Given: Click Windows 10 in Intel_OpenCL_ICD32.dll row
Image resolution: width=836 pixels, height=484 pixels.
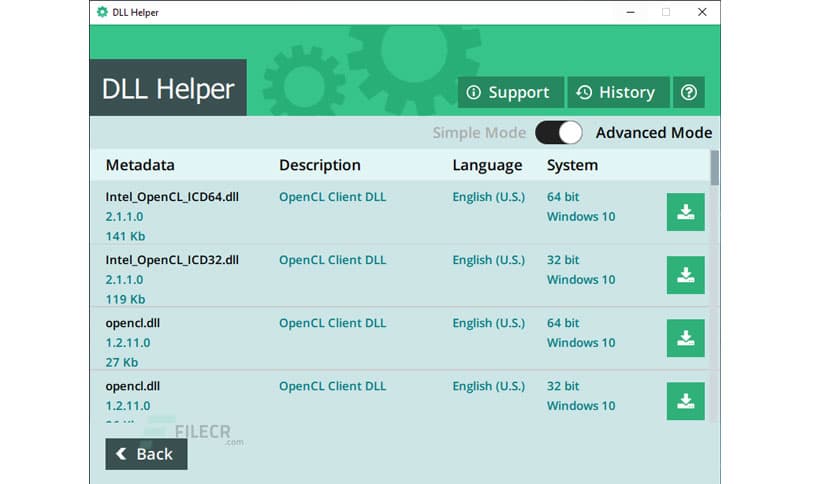Looking at the screenshot, I should pyautogui.click(x=581, y=279).
